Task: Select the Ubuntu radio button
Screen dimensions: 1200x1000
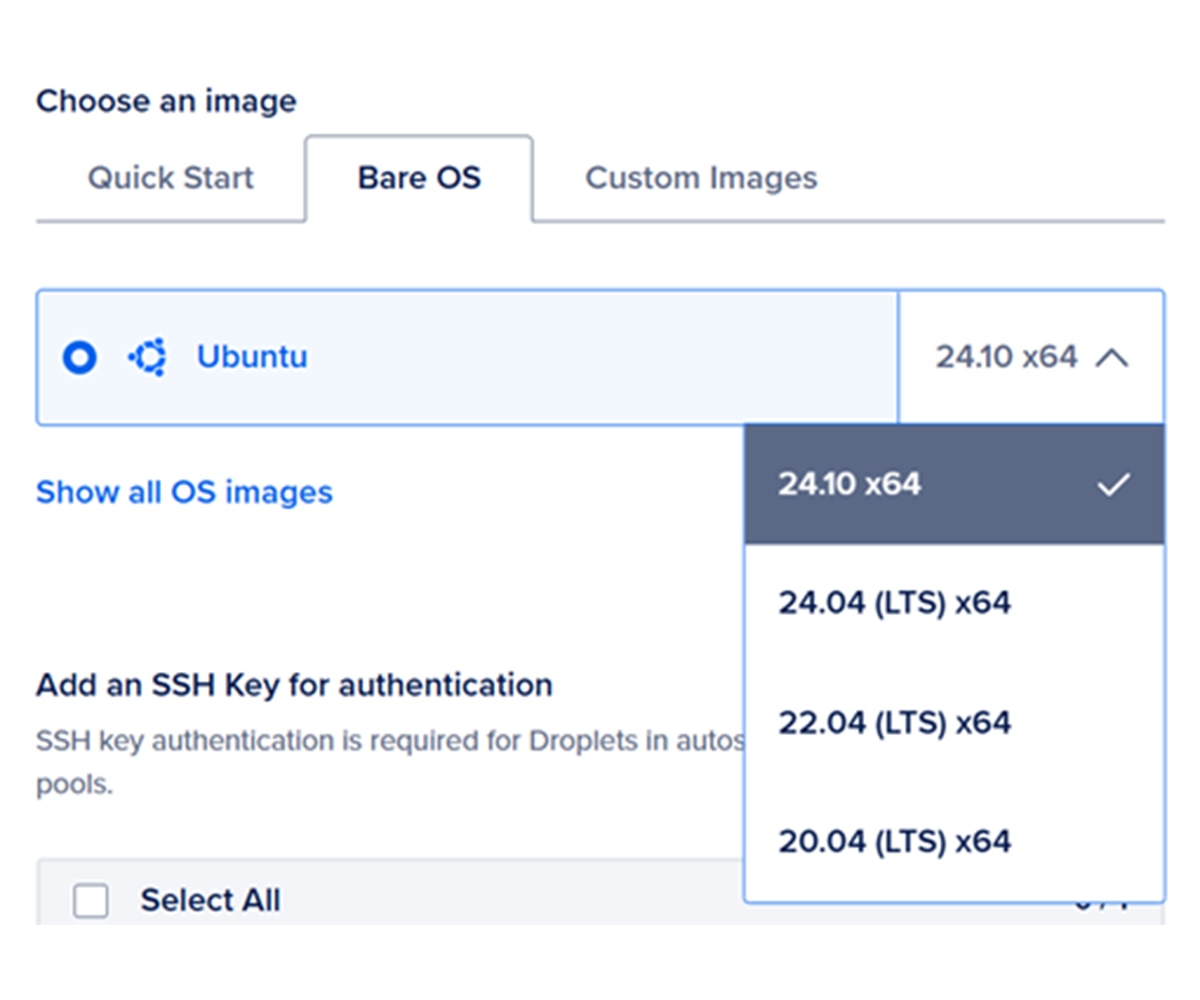Action: 79,357
